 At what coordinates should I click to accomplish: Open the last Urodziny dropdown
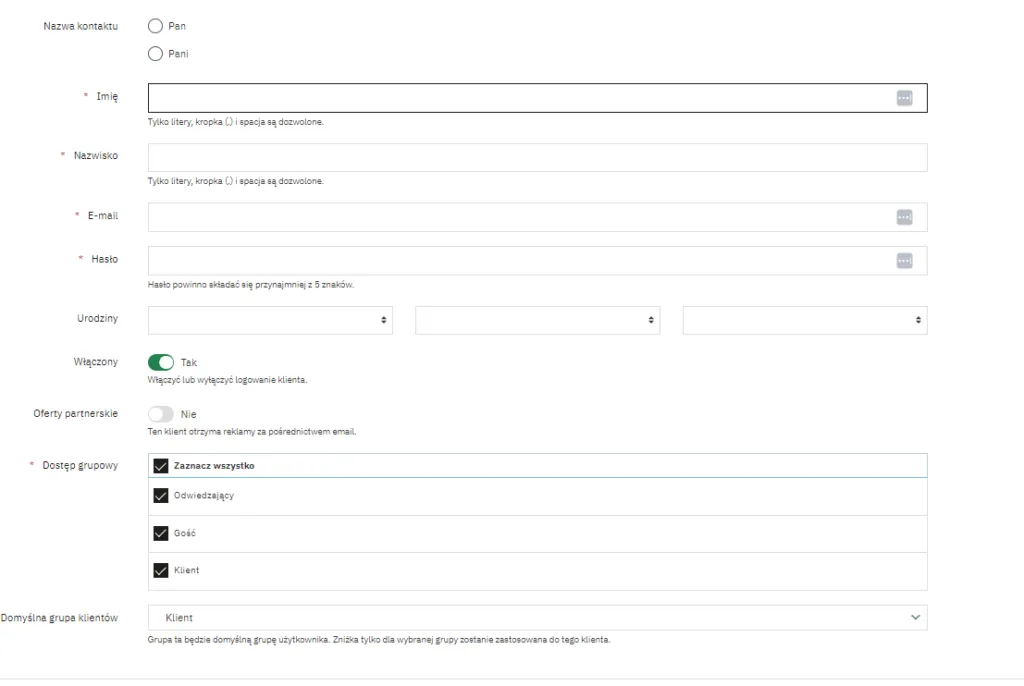(804, 320)
